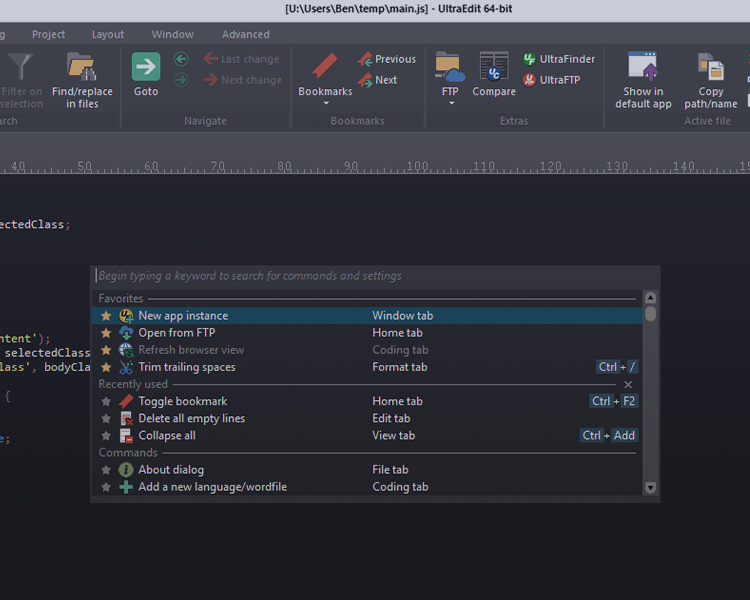
Task: Click the Collapse all list icon
Action: point(126,436)
